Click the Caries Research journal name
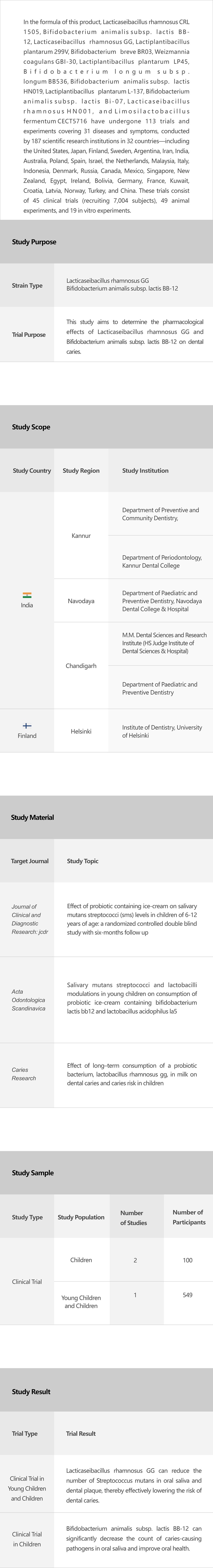 (24, 1074)
